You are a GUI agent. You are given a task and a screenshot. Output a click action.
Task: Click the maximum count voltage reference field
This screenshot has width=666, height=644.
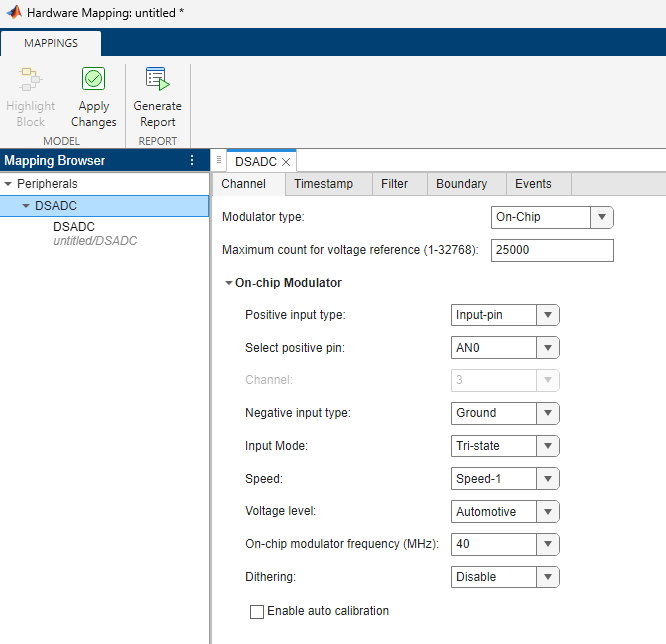tap(552, 249)
